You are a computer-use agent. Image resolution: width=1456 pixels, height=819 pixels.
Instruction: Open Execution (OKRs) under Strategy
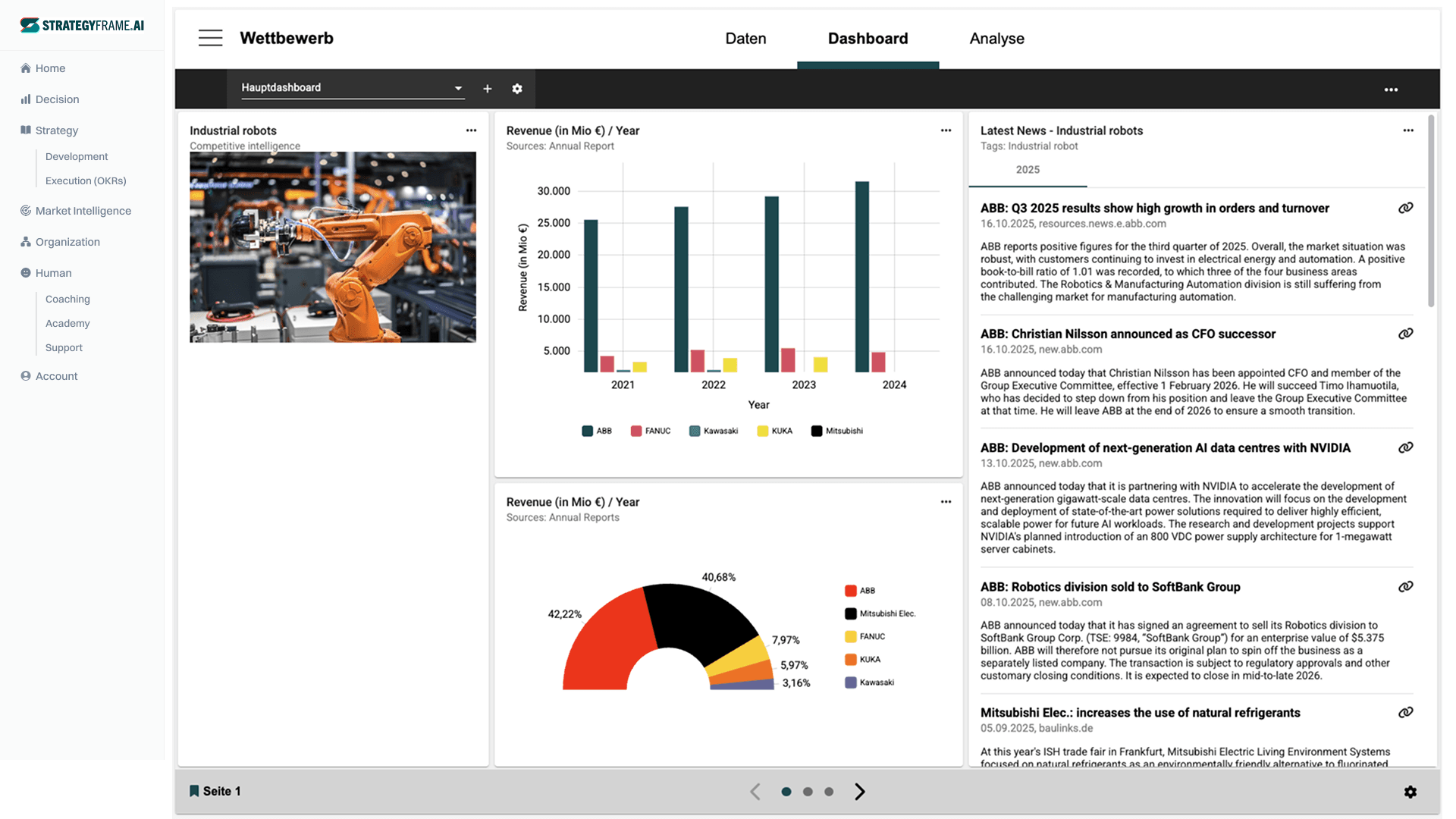click(86, 180)
